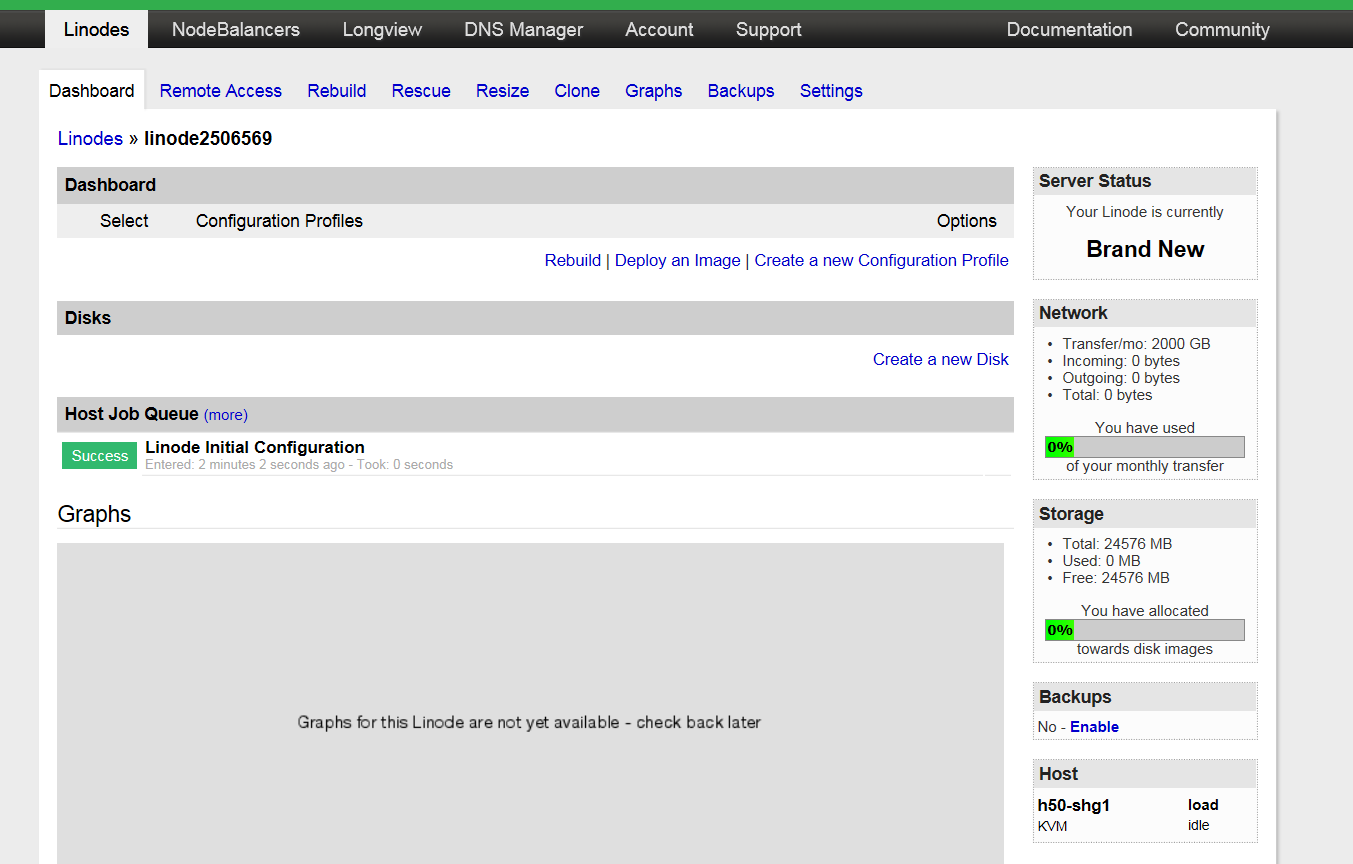Switch to the Remote Access tab
This screenshot has width=1353, height=864.
[221, 91]
